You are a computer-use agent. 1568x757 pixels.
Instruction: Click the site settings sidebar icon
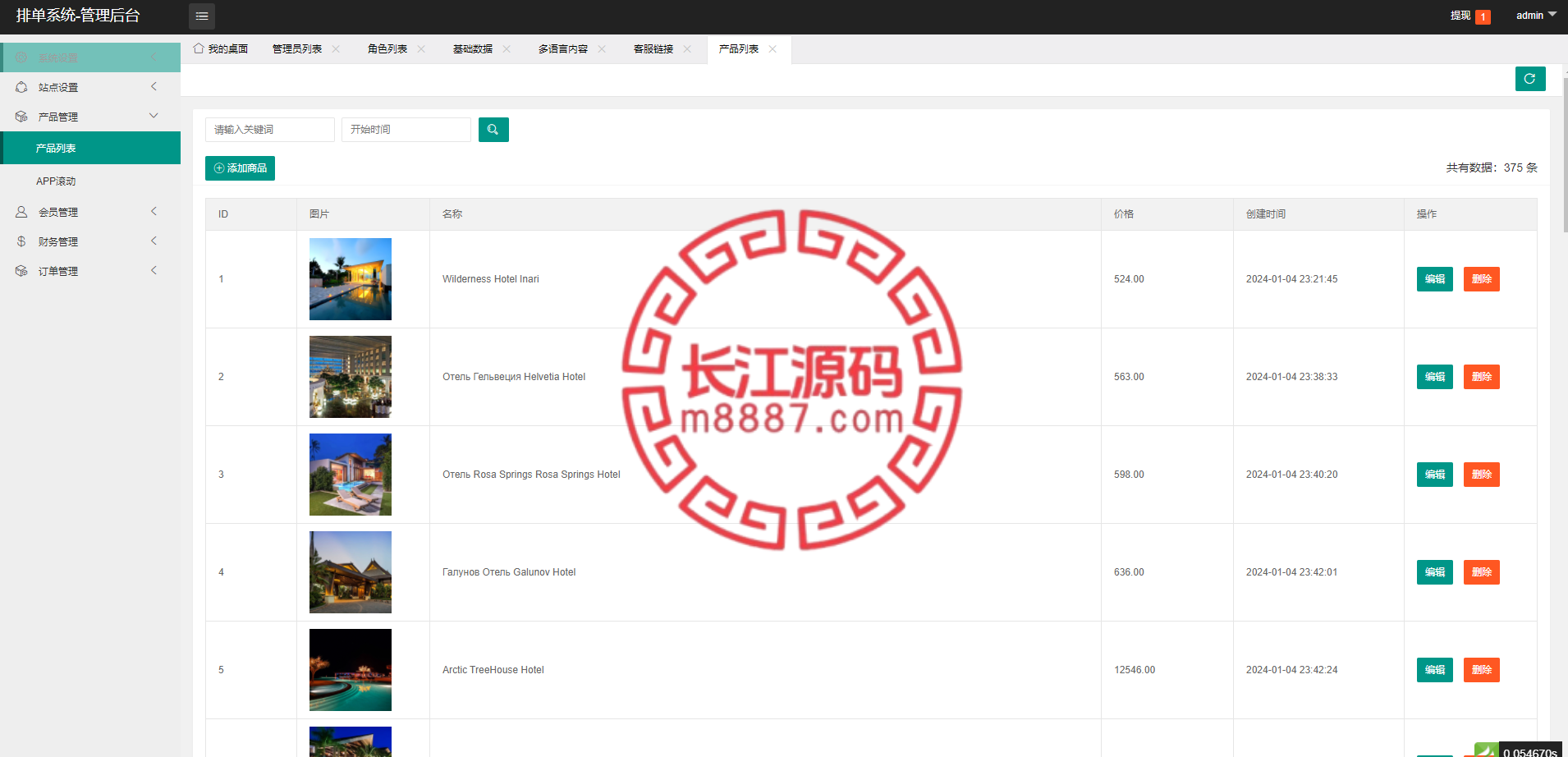point(21,87)
